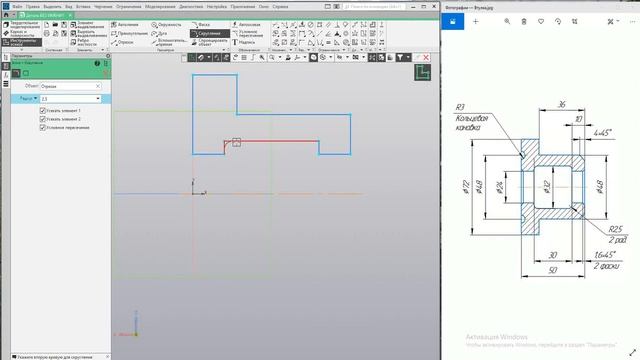Screen dimensions: 640x360
Task: Click Ребро жесткости button
Action: click(84, 42)
